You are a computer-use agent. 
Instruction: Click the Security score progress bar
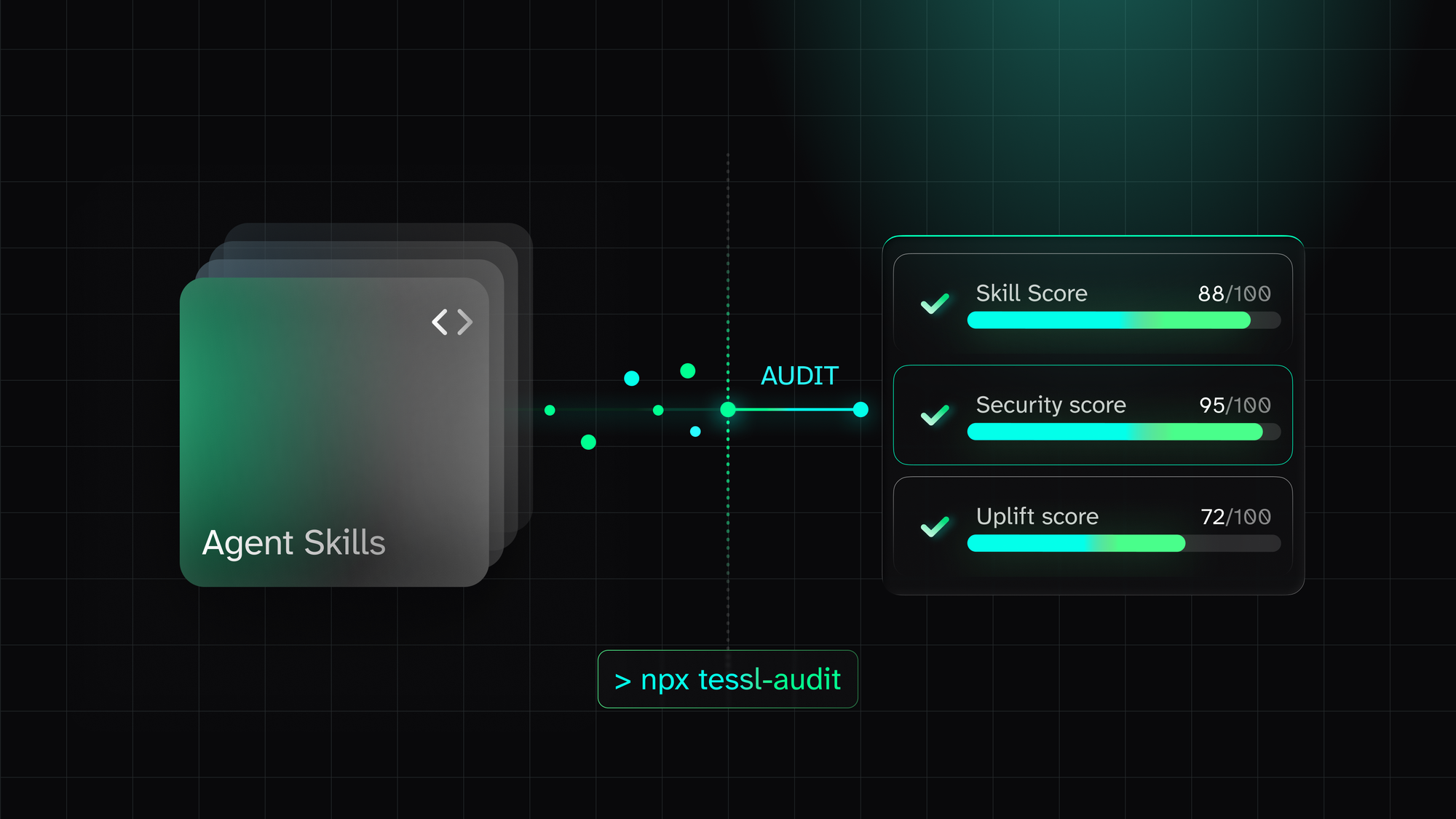tap(1123, 432)
